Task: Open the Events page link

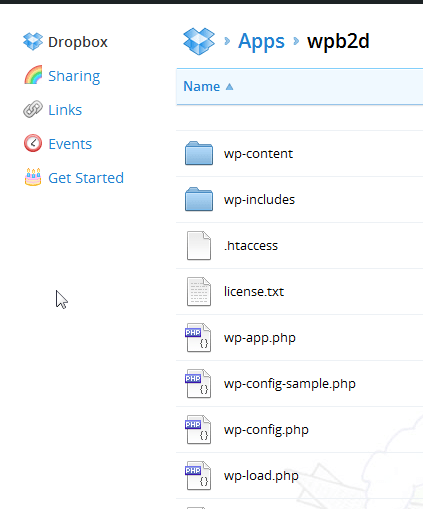Action: [x=70, y=144]
